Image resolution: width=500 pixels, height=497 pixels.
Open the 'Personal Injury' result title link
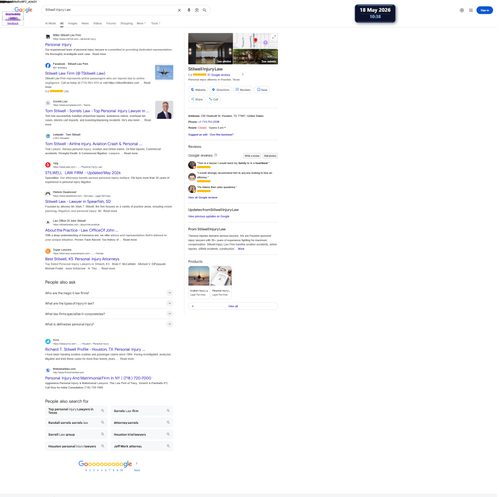click(59, 45)
